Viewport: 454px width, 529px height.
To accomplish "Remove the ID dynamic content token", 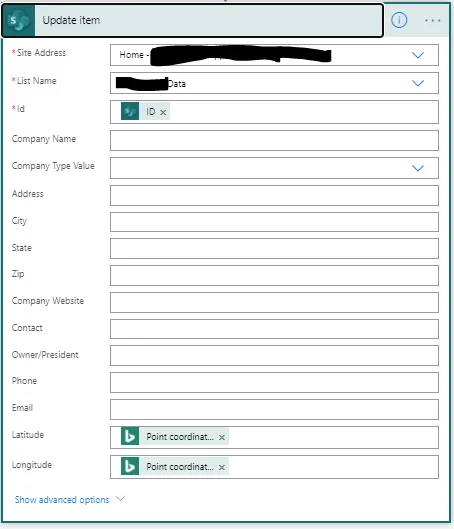I will tap(163, 112).
